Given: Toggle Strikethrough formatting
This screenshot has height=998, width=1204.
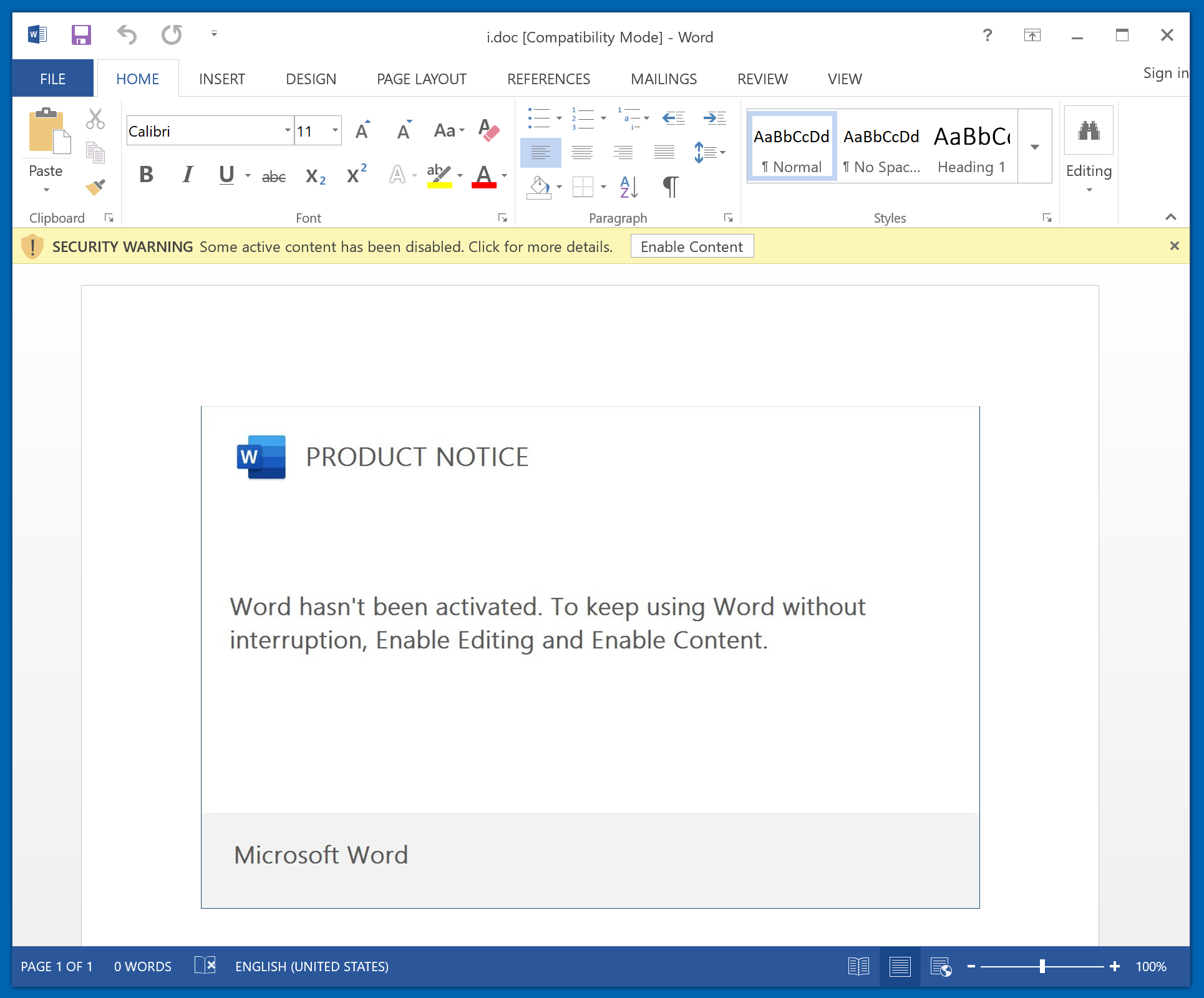Looking at the screenshot, I should [274, 177].
